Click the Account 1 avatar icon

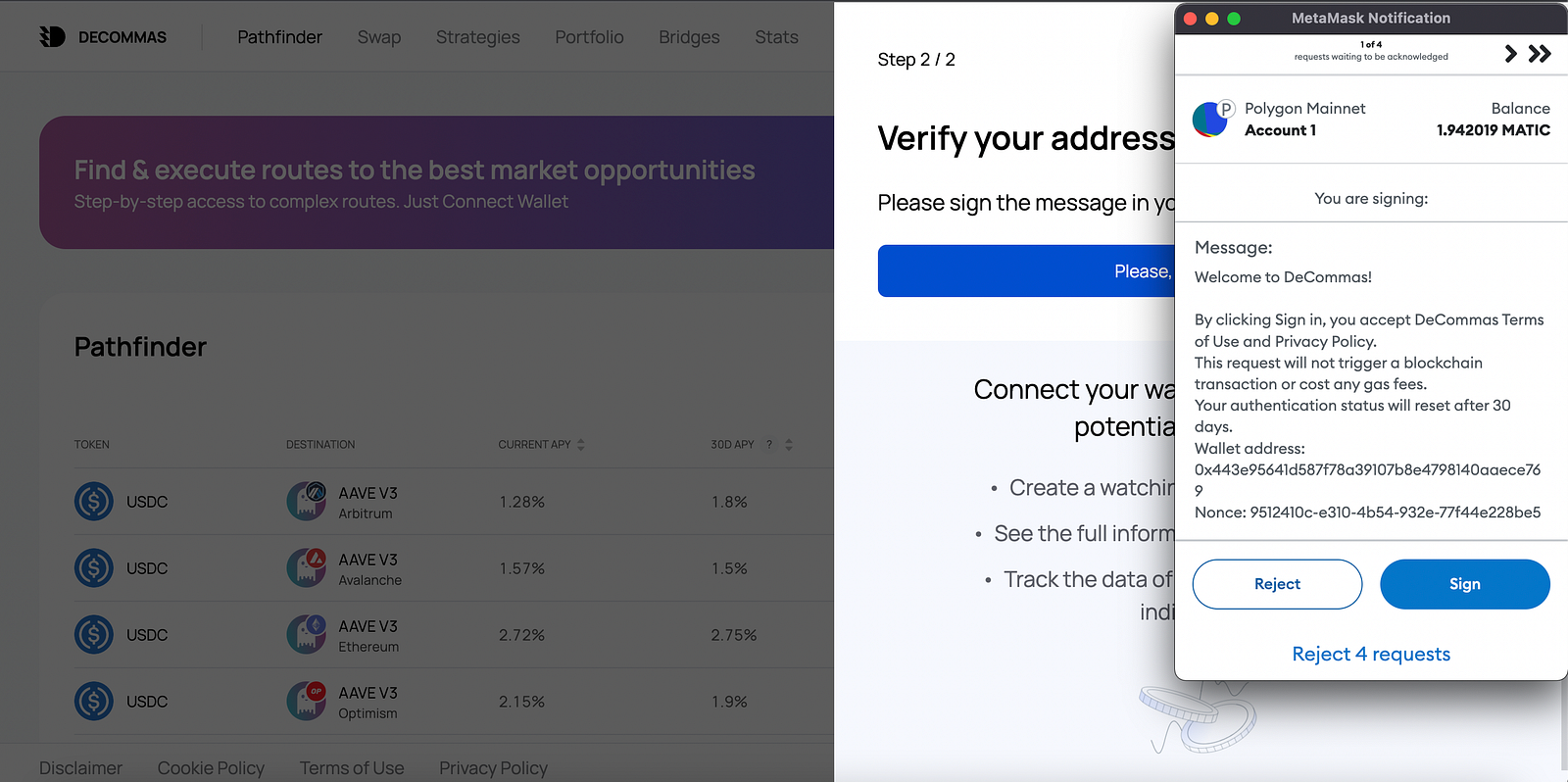(1211, 119)
